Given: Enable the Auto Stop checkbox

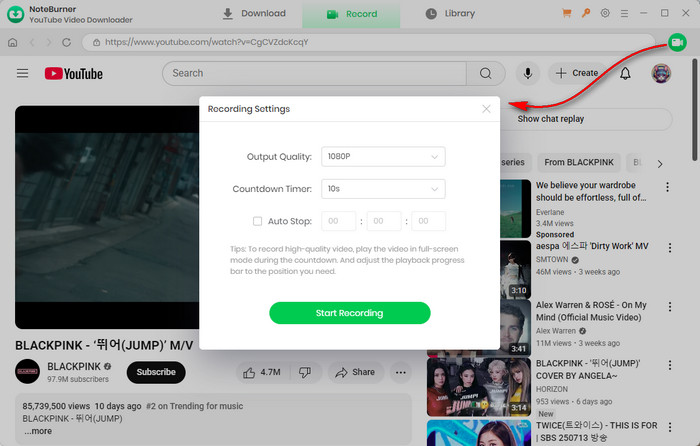Looking at the screenshot, I should (x=257, y=221).
